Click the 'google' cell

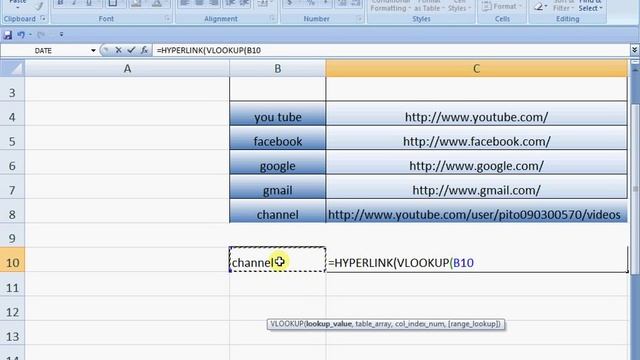(278, 162)
